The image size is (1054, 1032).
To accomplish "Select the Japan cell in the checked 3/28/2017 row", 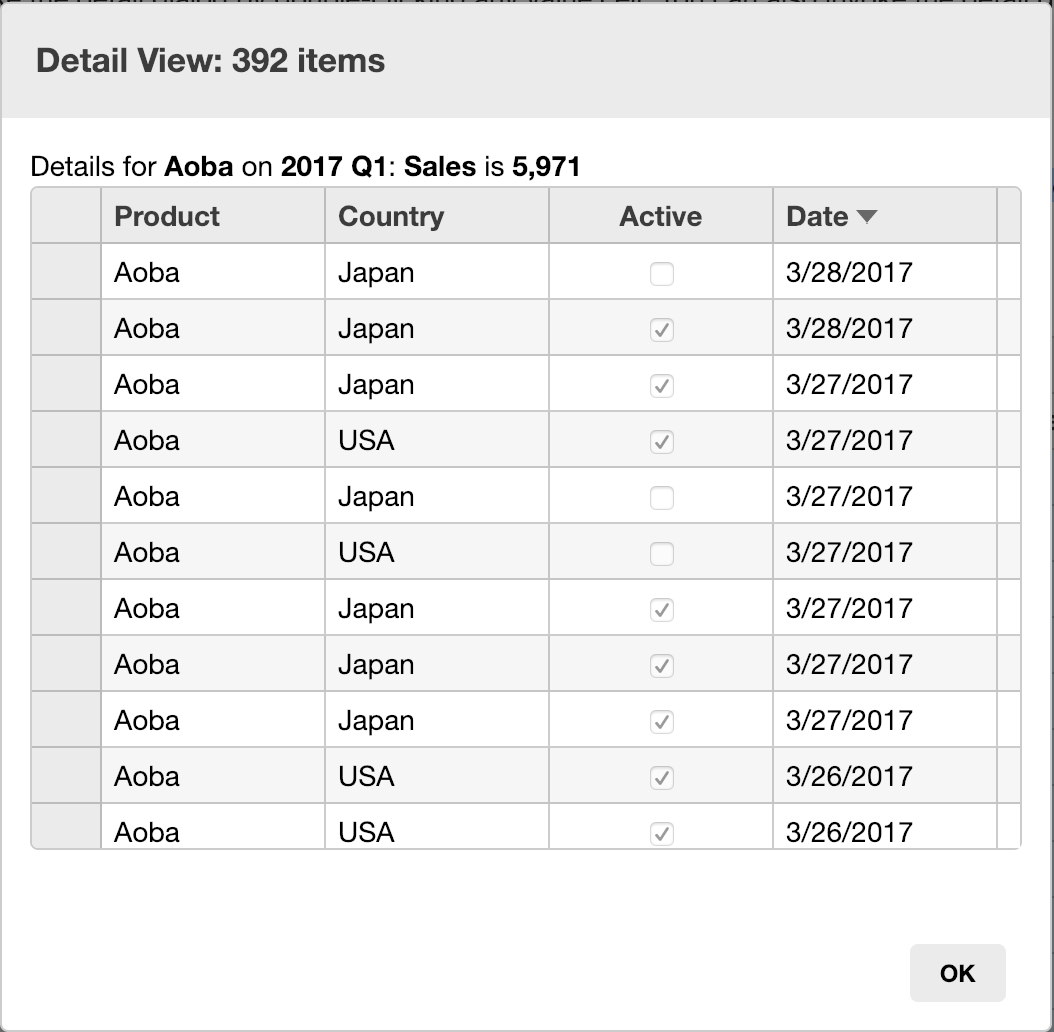I will pos(437,327).
